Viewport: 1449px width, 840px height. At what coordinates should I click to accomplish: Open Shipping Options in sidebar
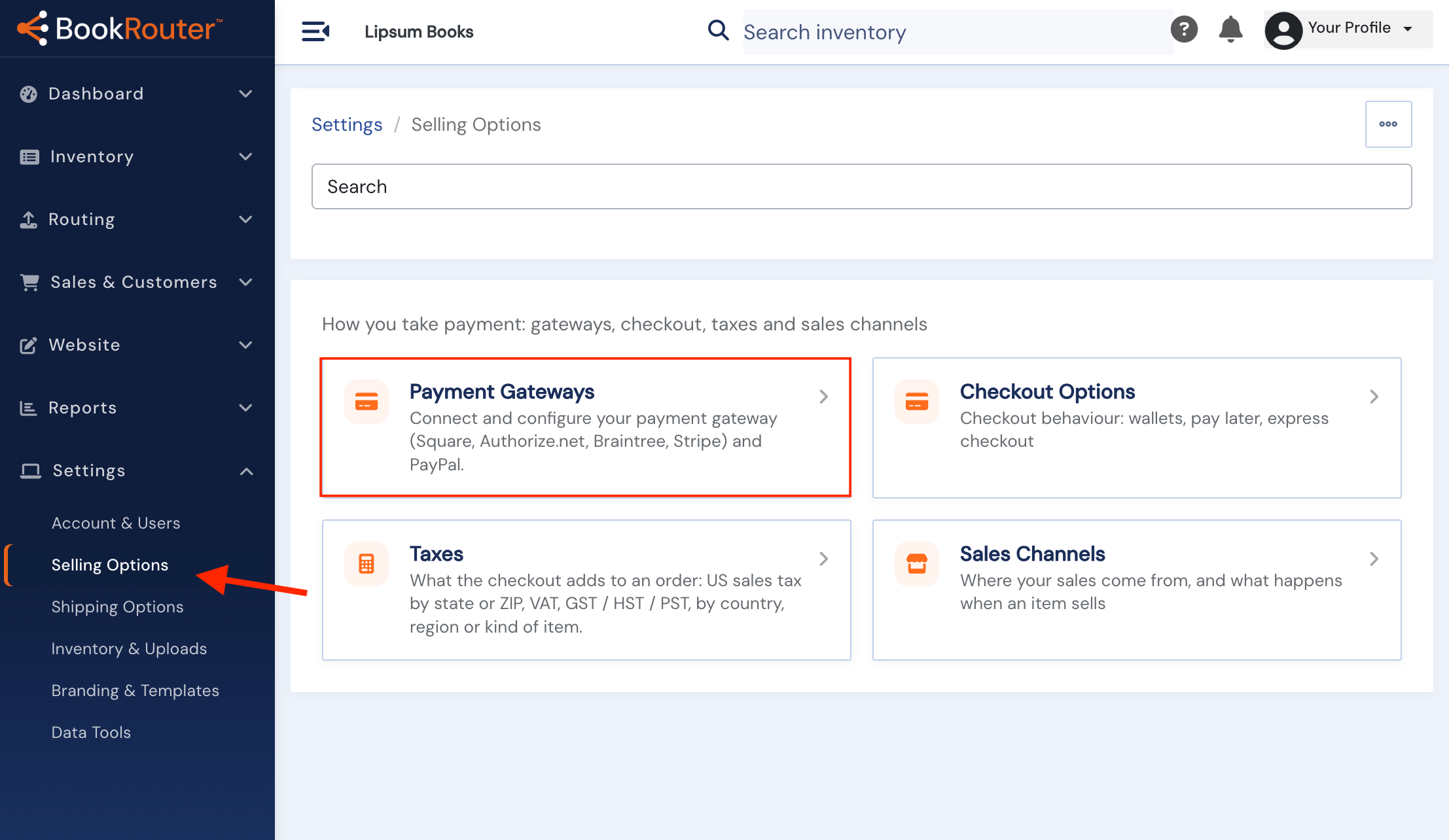pos(117,607)
